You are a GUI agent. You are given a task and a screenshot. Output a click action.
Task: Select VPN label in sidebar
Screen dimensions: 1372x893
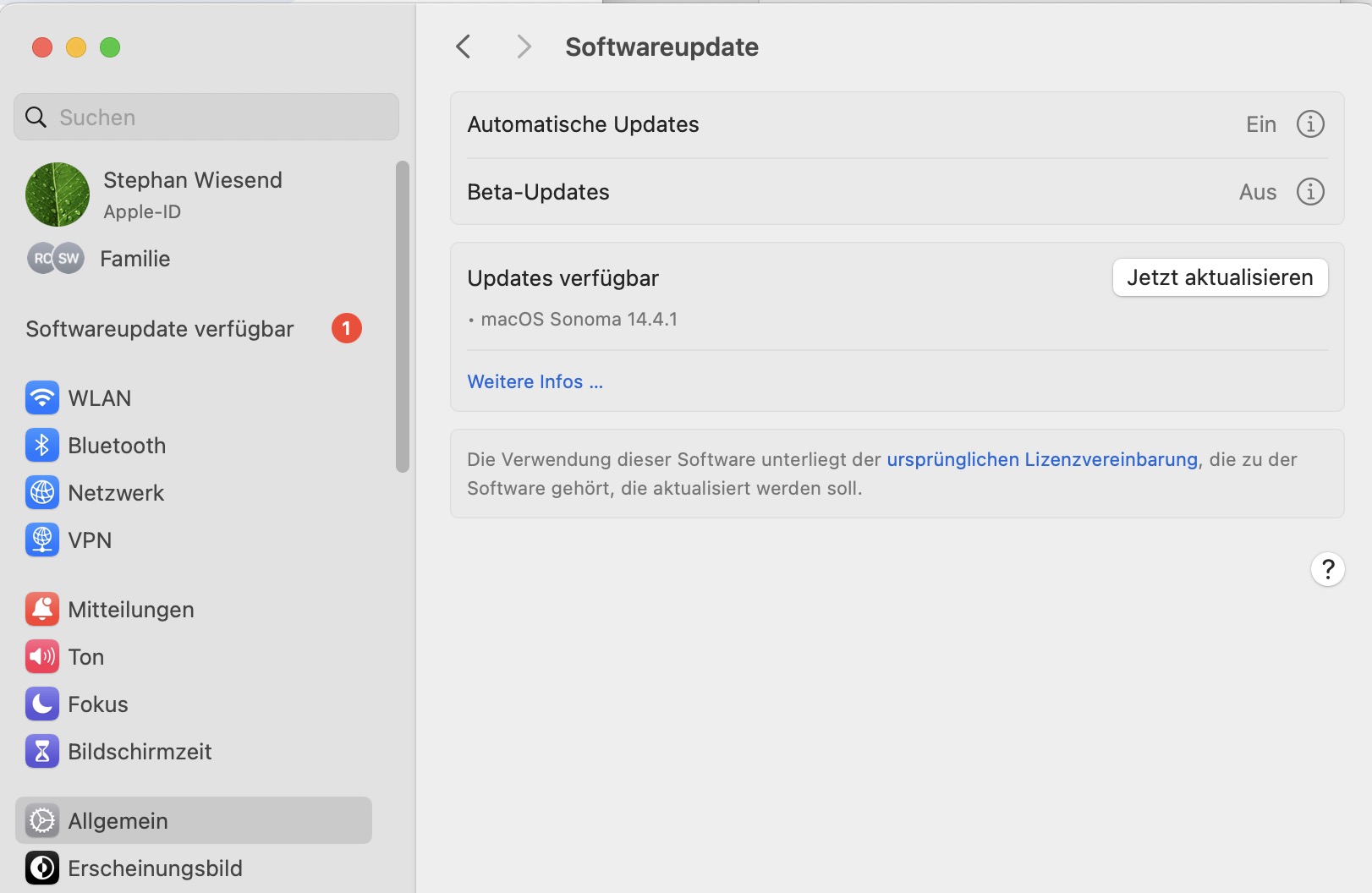click(90, 540)
